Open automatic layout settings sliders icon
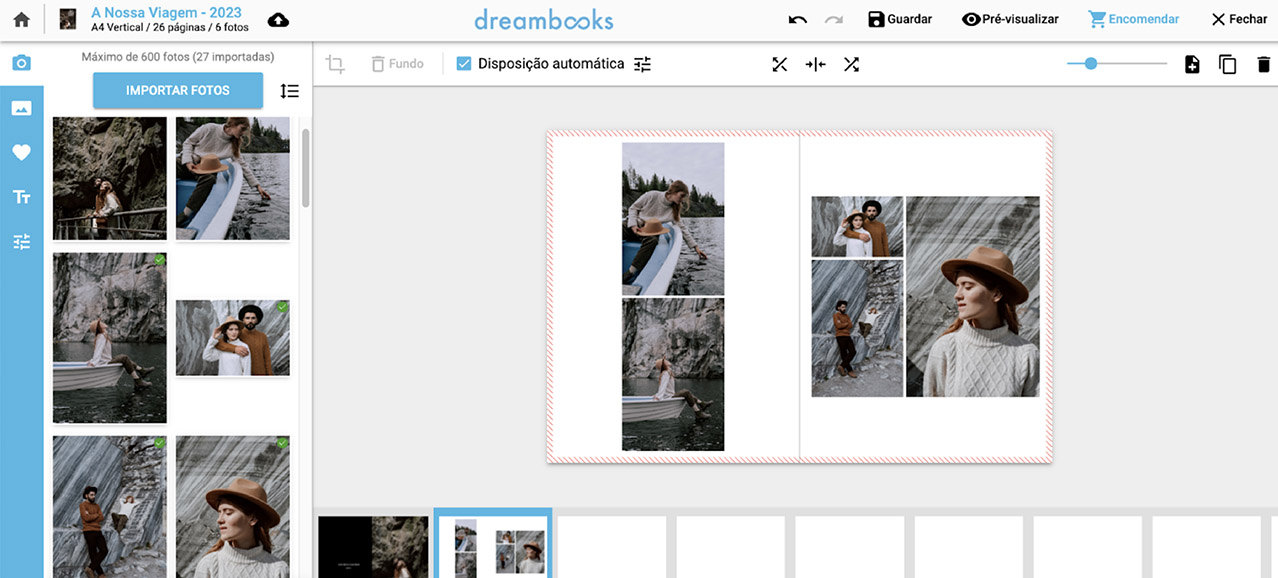The image size is (1278, 578). pyautogui.click(x=642, y=64)
